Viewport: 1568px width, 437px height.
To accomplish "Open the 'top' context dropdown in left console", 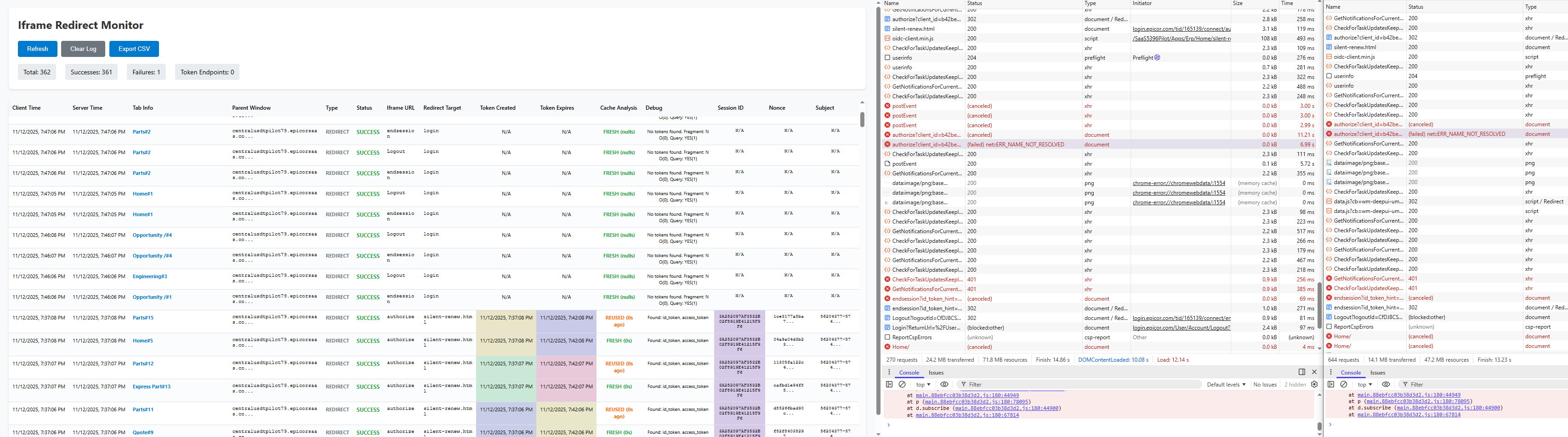I will 923,384.
